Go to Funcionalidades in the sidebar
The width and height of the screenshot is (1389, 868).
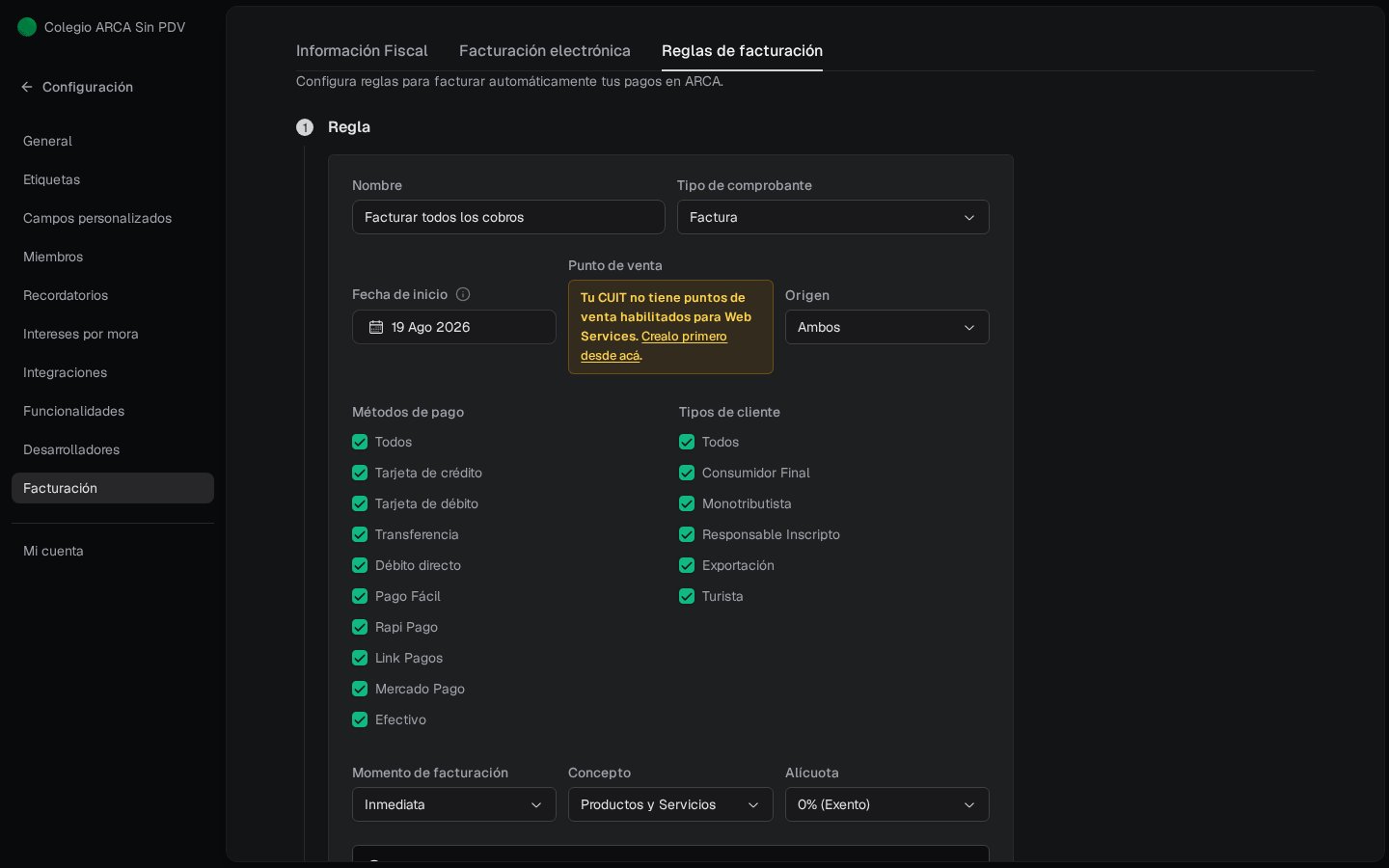(113, 411)
